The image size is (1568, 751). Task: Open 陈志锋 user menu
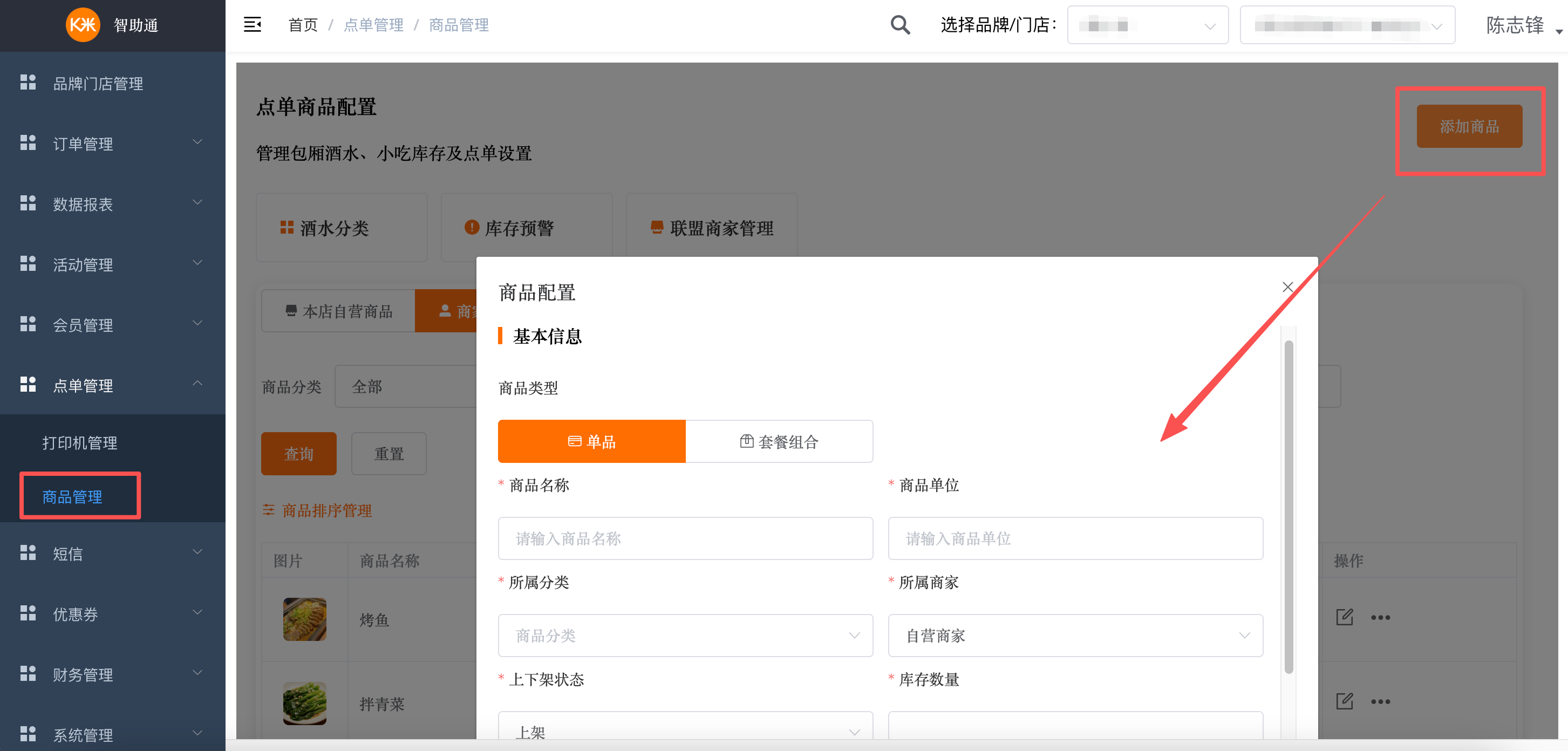(x=1523, y=25)
